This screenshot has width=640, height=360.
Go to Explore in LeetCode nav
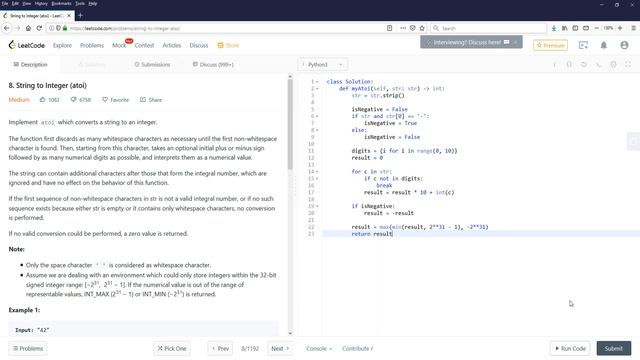(x=62, y=45)
